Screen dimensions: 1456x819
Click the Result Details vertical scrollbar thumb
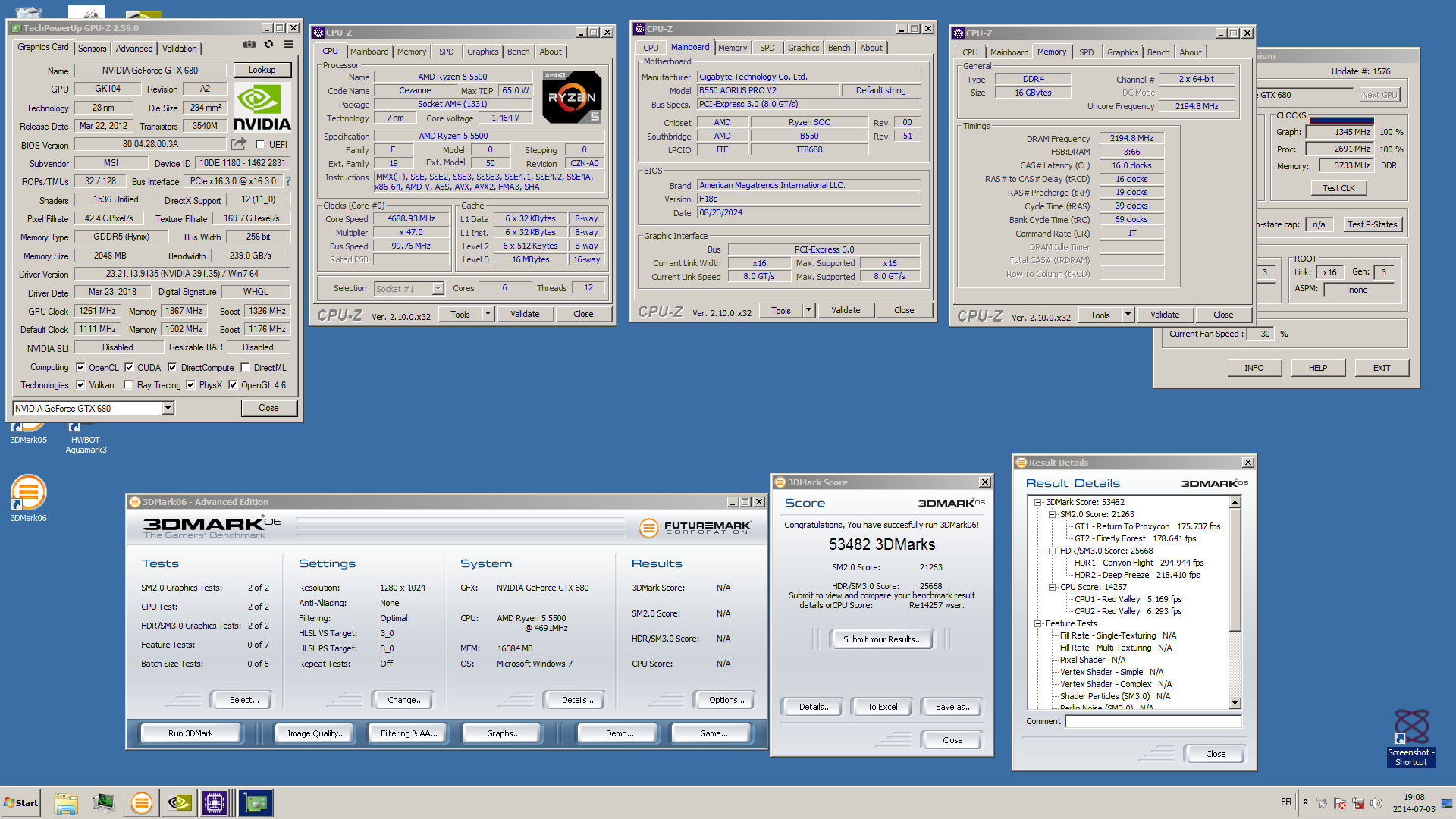click(1235, 570)
